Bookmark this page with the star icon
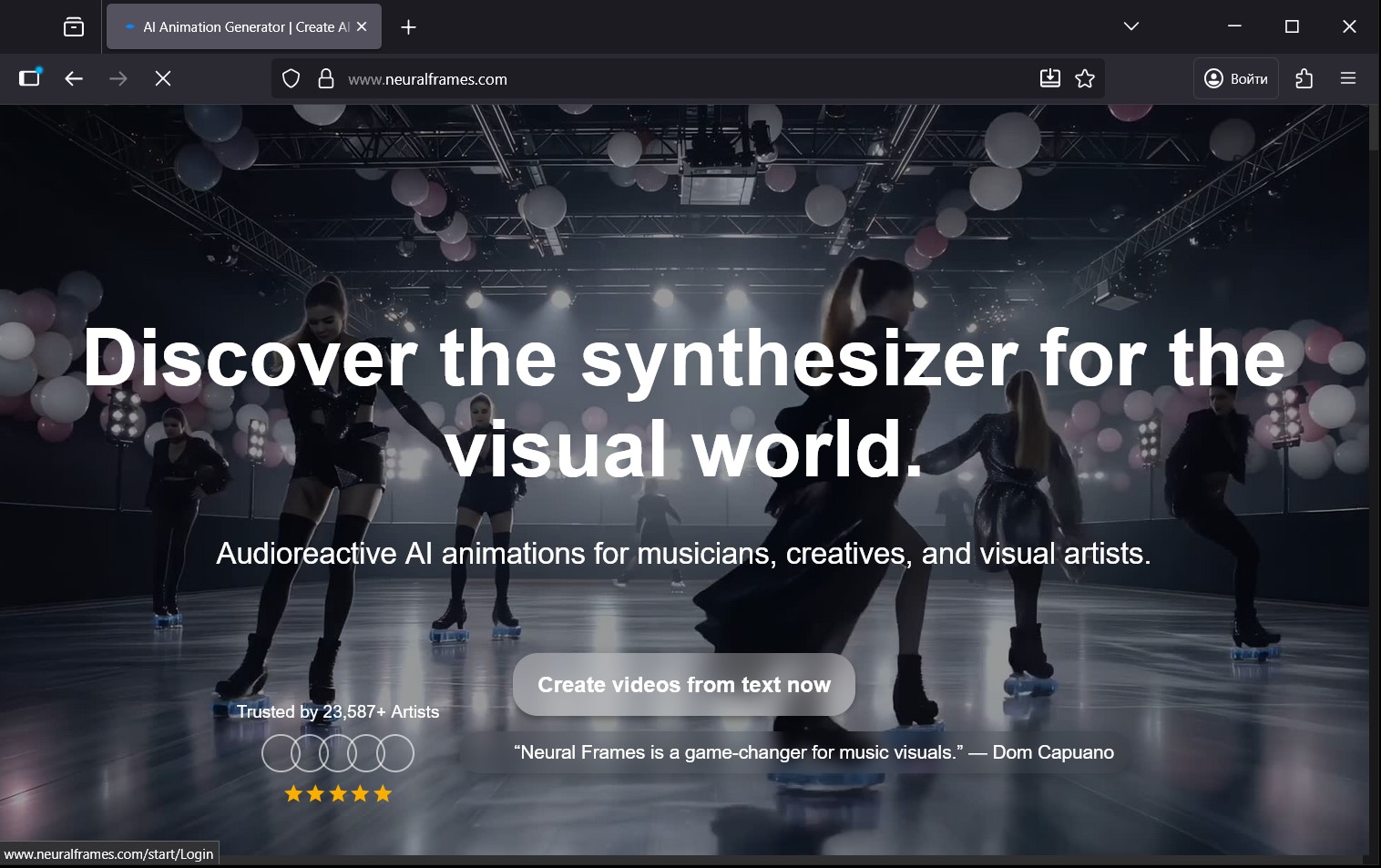Image resolution: width=1381 pixels, height=868 pixels. point(1084,78)
